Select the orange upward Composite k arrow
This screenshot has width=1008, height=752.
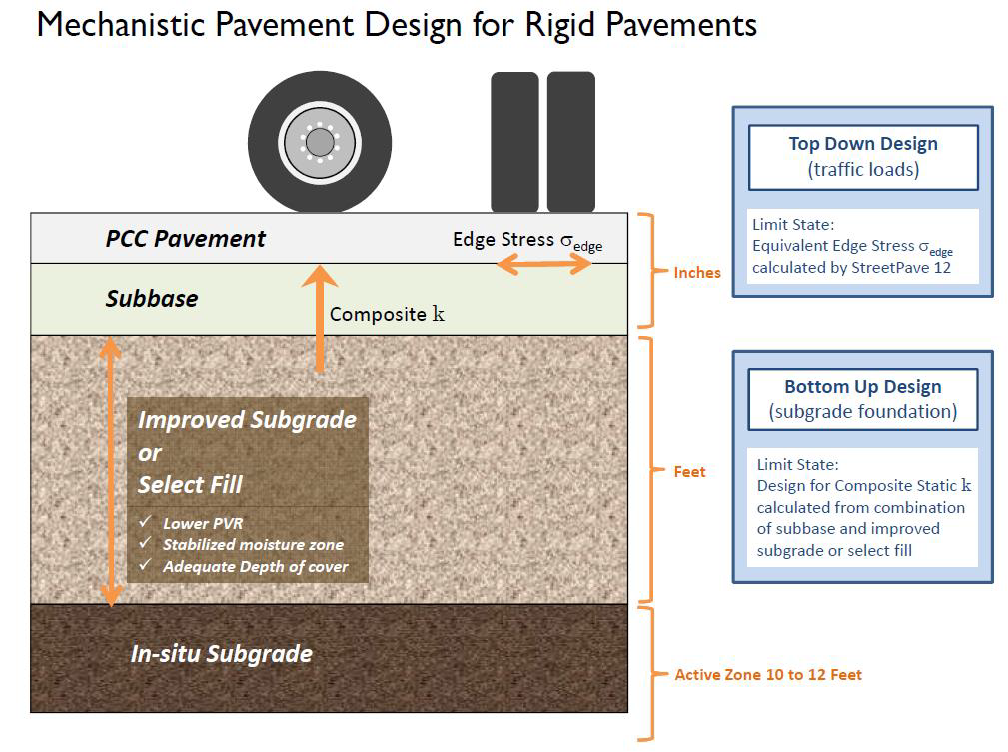tap(319, 318)
